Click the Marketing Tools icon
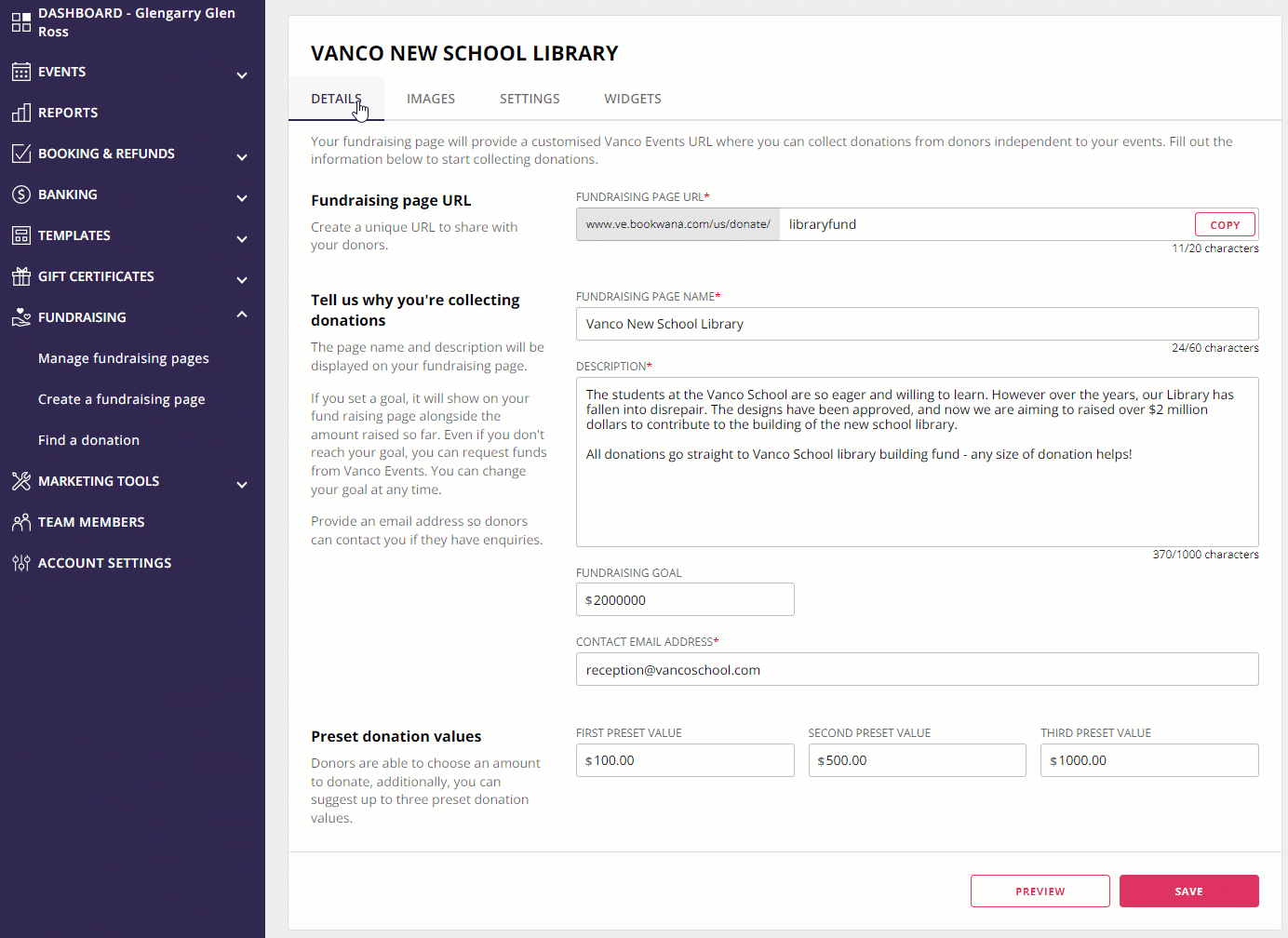The width and height of the screenshot is (1288, 938). [20, 481]
